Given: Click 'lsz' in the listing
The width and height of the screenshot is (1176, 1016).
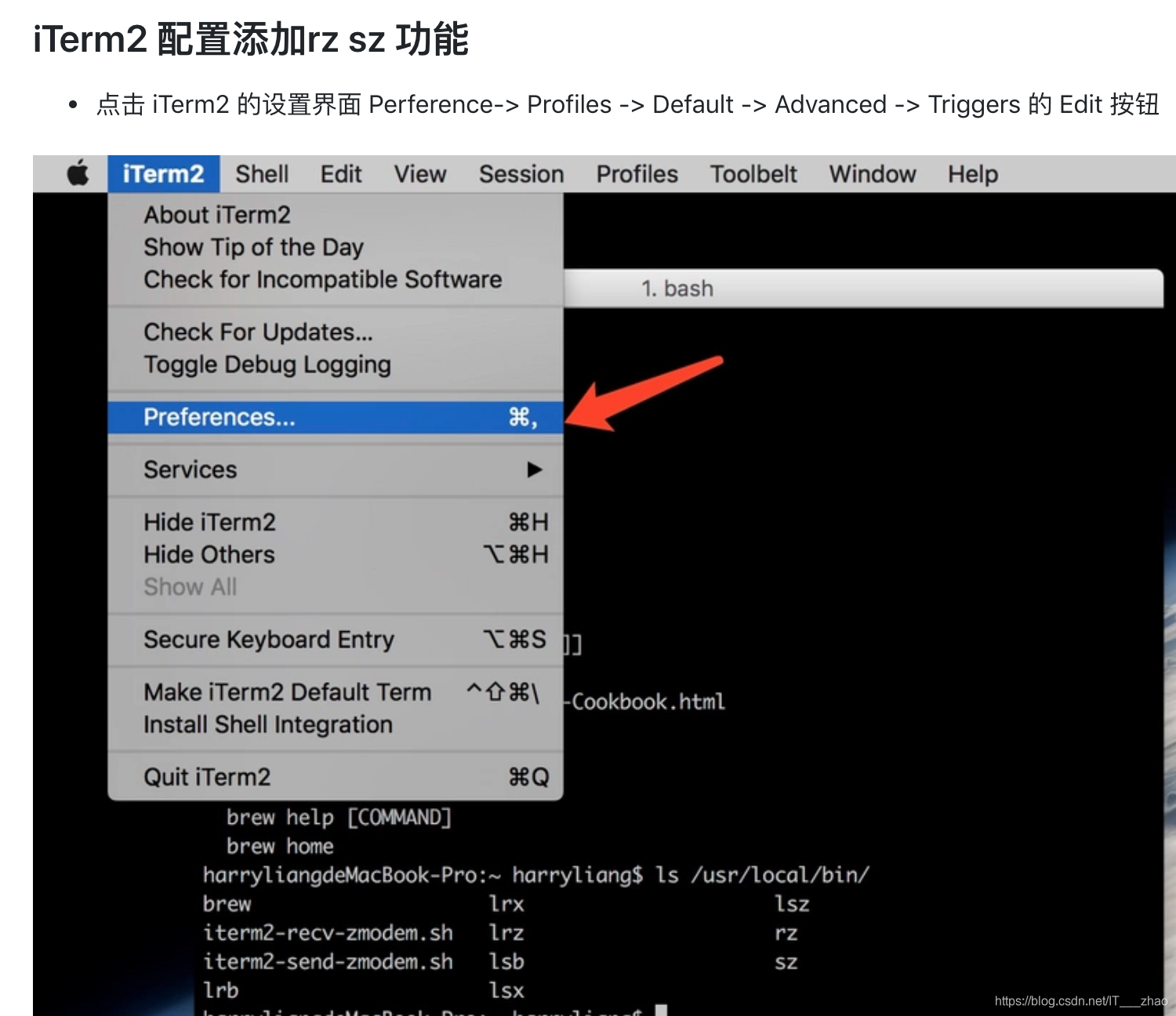Looking at the screenshot, I should (792, 904).
